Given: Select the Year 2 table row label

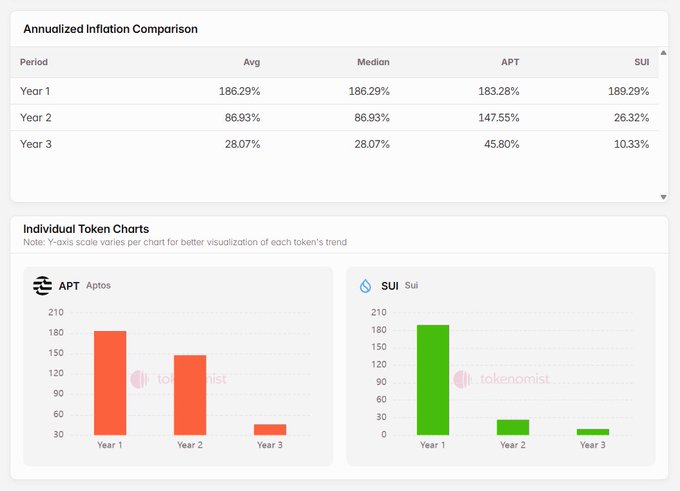Looking at the screenshot, I should click(x=36, y=118).
